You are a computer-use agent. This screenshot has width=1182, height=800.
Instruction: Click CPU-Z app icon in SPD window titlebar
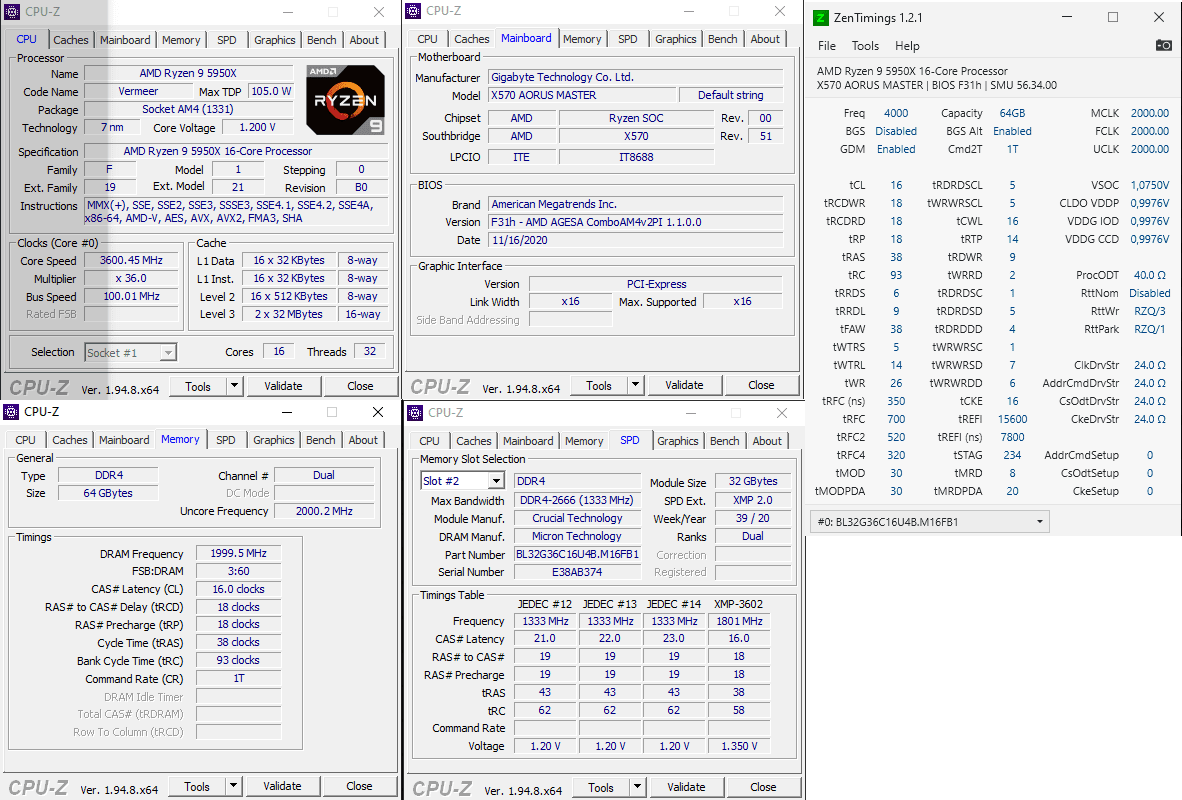pyautogui.click(x=415, y=412)
